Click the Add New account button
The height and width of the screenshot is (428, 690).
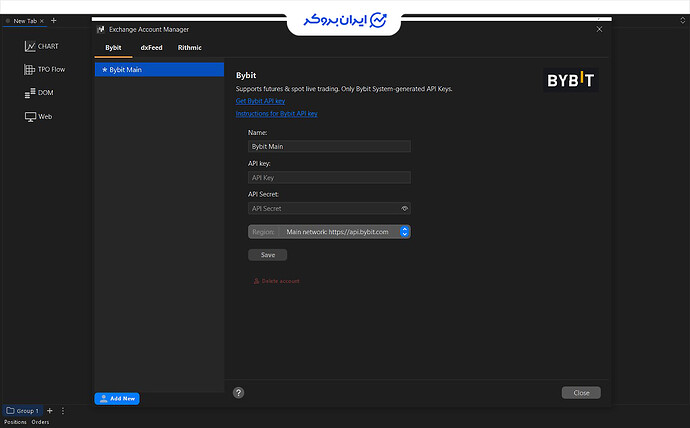click(117, 399)
